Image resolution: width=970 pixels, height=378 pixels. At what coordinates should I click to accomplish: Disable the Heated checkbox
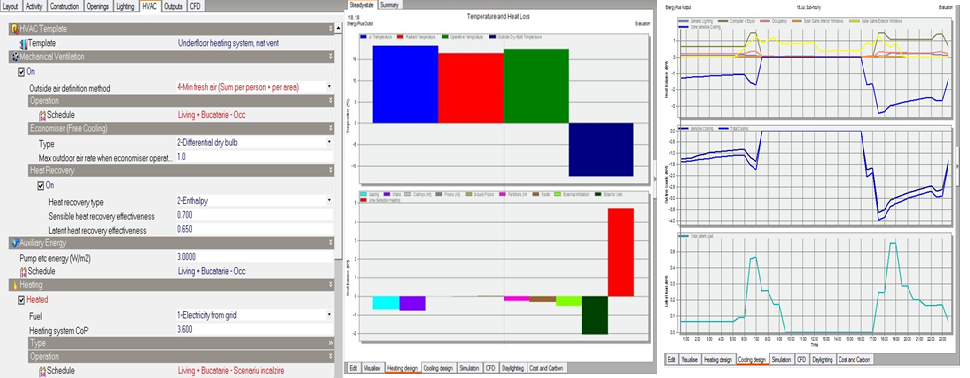[22, 299]
